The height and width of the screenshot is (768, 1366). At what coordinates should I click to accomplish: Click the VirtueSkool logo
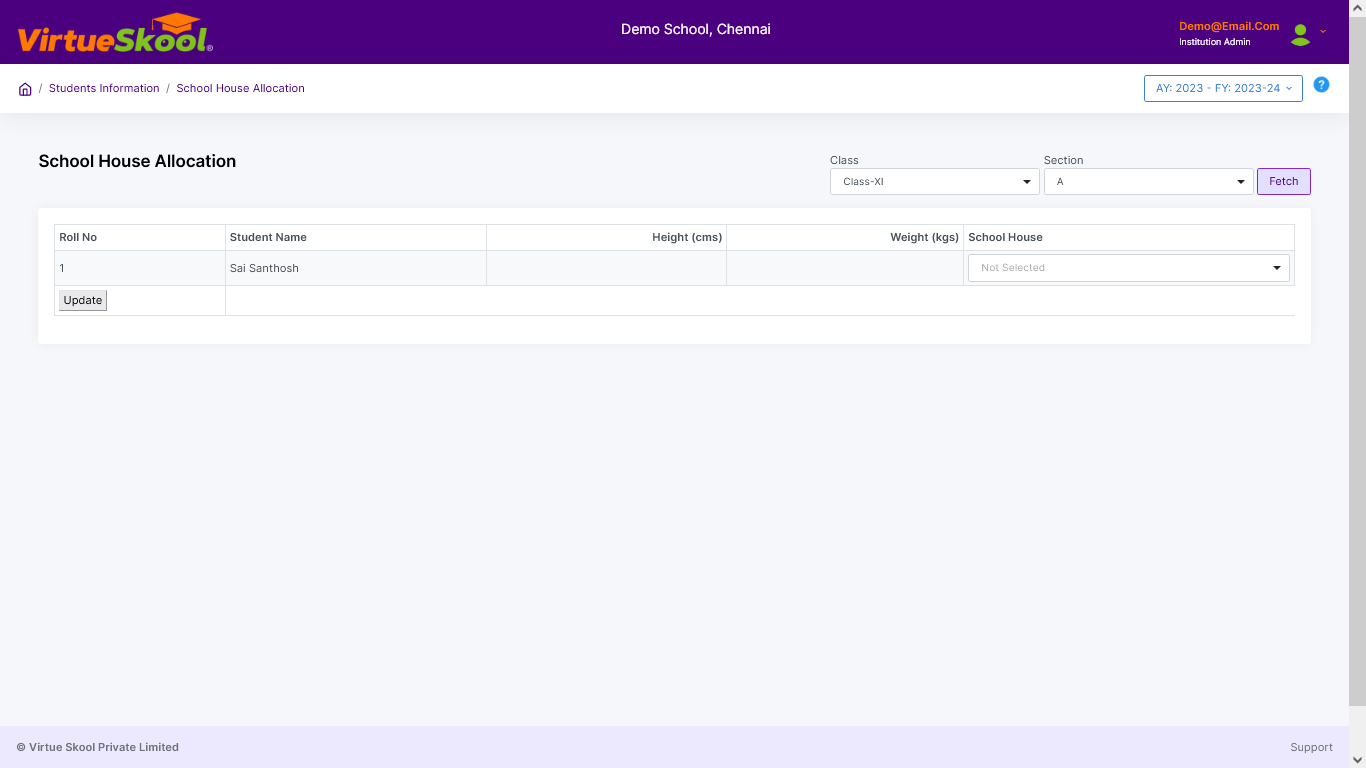(115, 33)
